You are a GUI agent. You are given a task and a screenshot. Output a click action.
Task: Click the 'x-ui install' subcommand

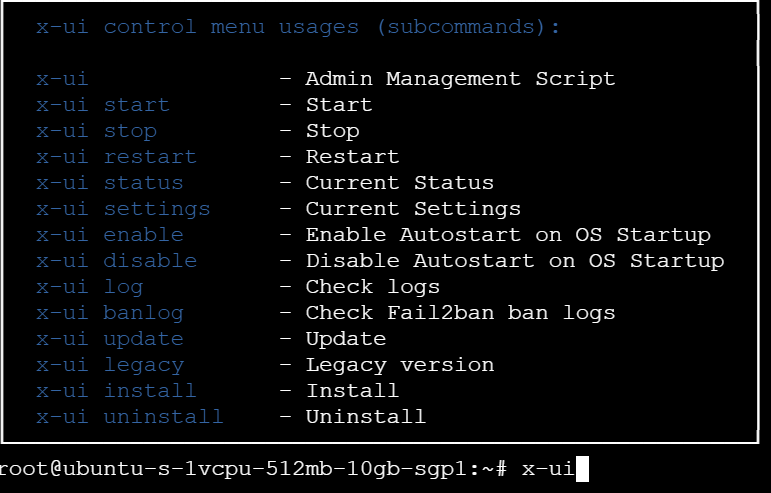point(117,391)
